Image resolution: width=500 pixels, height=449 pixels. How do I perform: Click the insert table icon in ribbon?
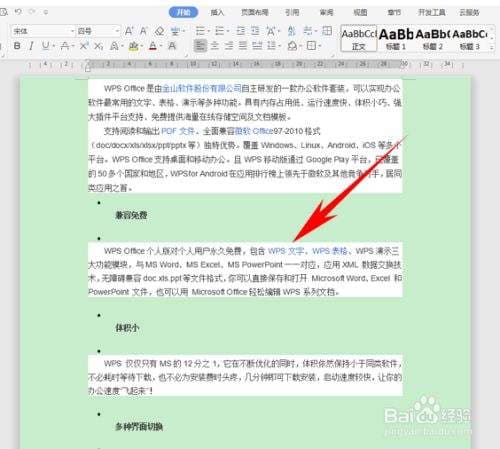pos(327,31)
